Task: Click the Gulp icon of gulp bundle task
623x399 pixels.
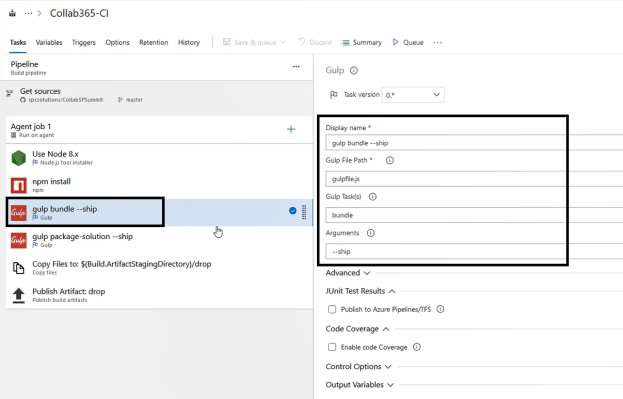Action: [19, 213]
